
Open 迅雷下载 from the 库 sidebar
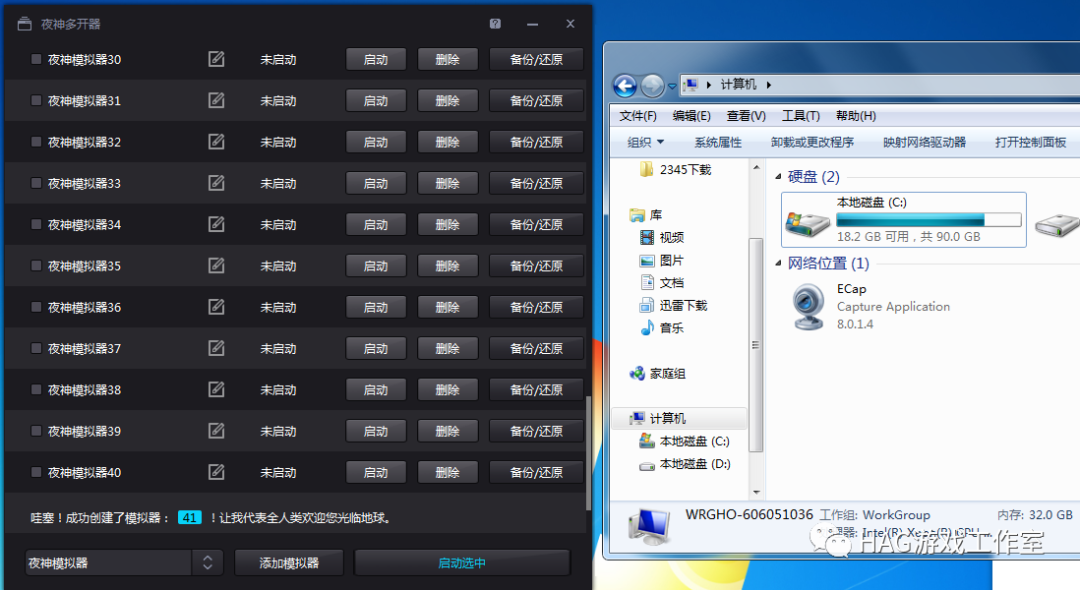pos(683,305)
